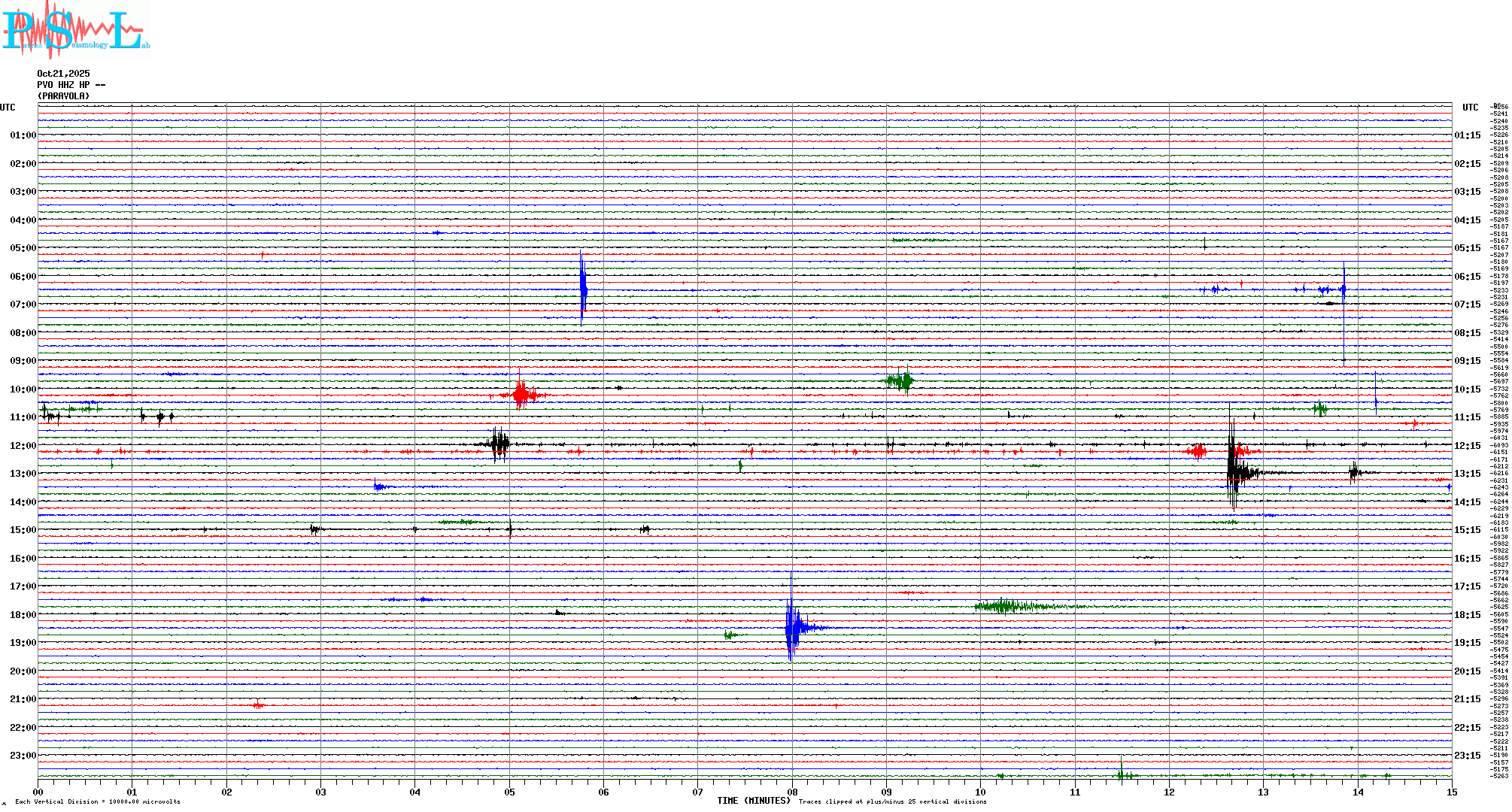The height and width of the screenshot is (812, 1512).
Task: Click the blue spike event near minute 06
Action: click(583, 289)
